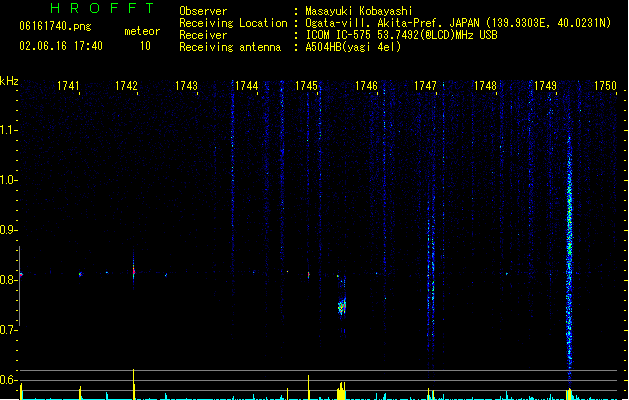Click the 0.8 kHz frequency label

[8, 280]
